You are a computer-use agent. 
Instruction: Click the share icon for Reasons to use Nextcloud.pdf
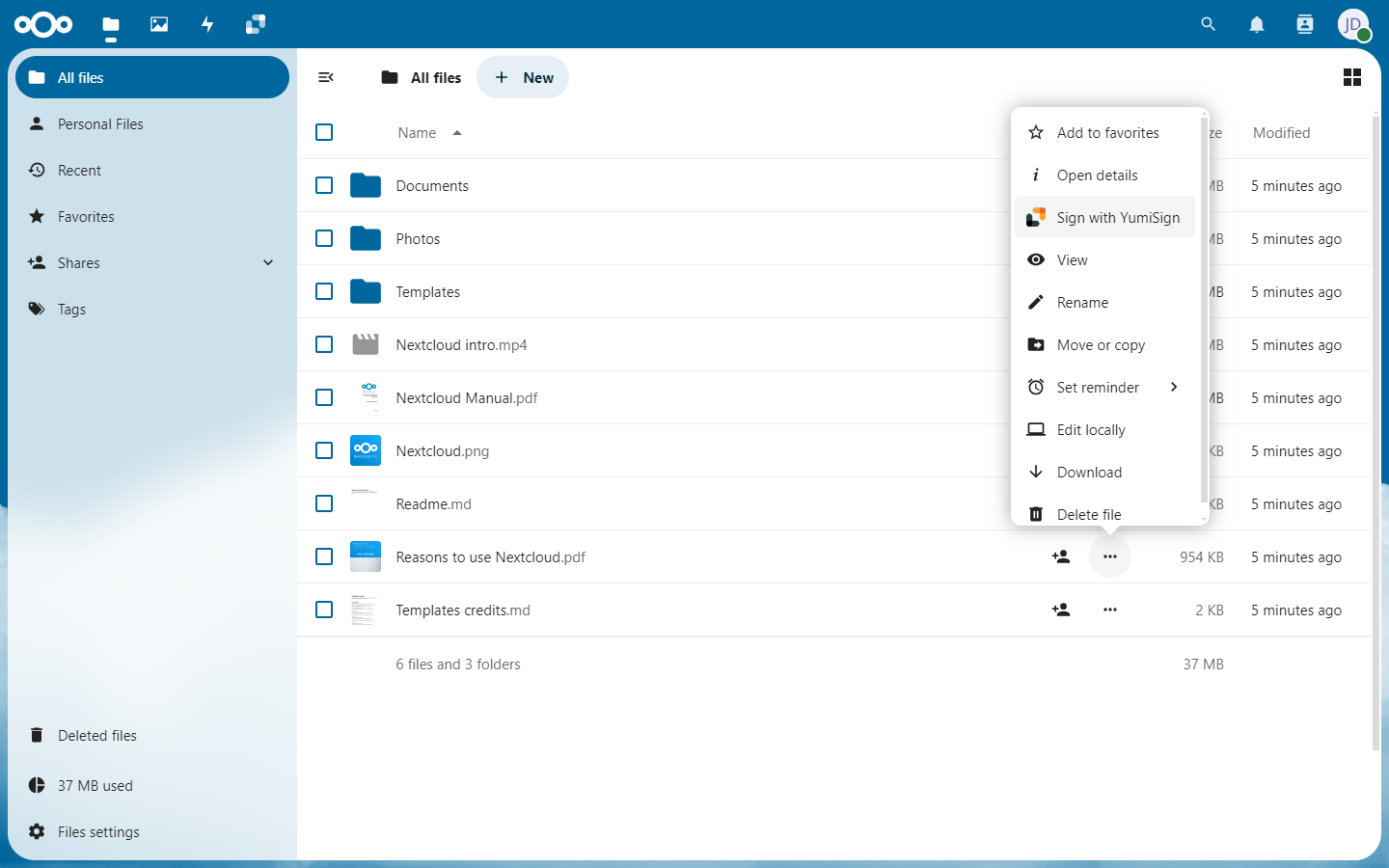tap(1061, 556)
